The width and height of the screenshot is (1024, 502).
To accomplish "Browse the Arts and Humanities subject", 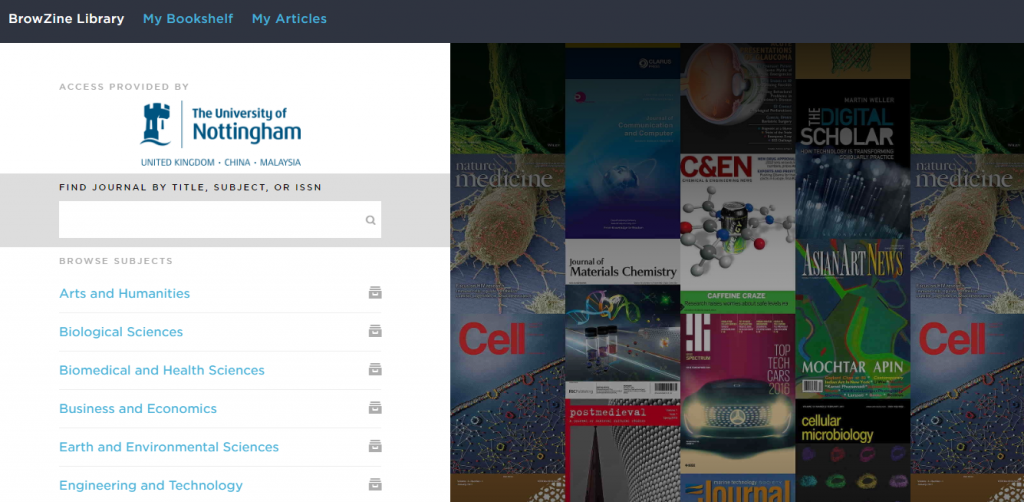I will [124, 293].
